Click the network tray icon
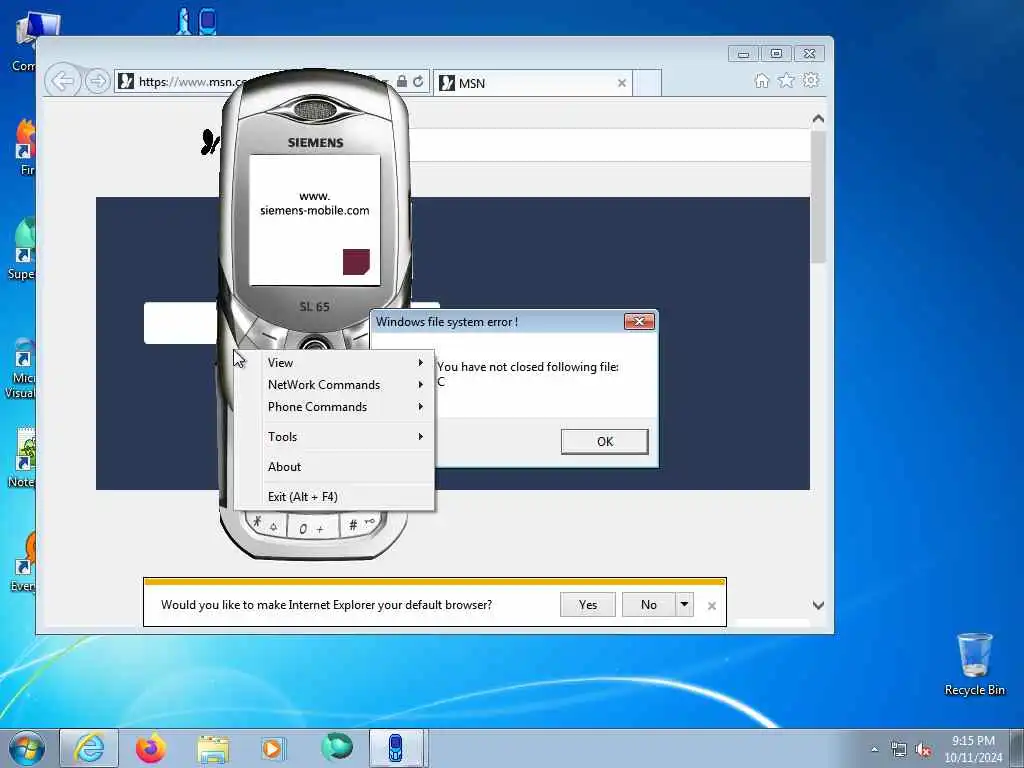Screen dimensions: 1024x768 (x=899, y=750)
